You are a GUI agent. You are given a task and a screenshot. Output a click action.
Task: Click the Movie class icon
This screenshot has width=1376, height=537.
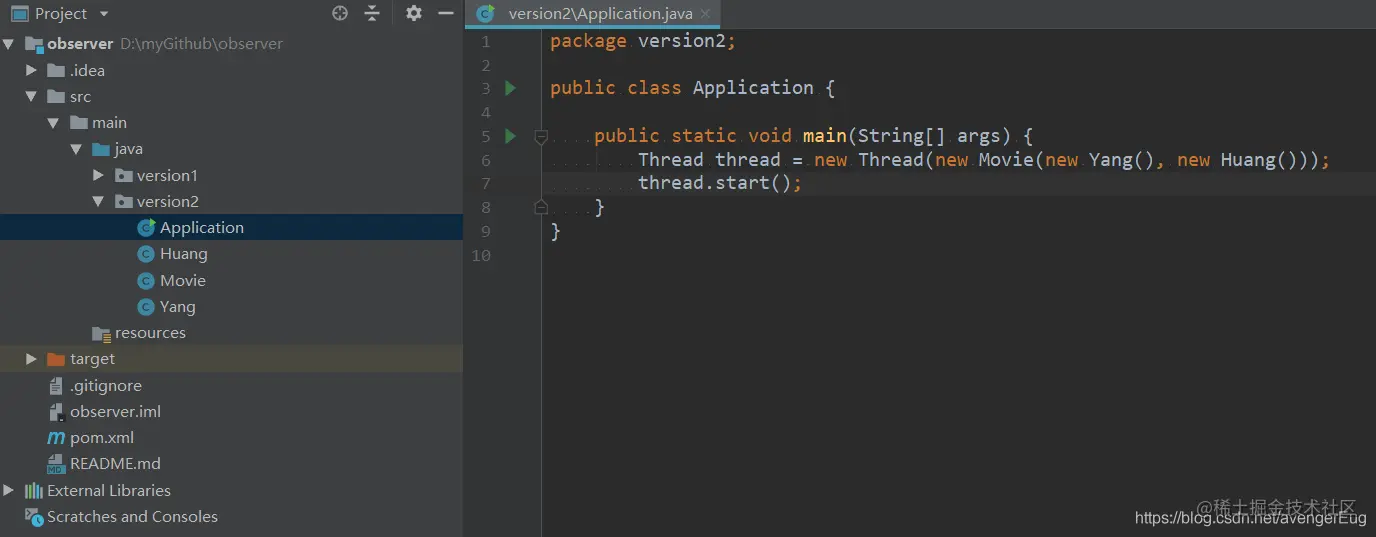coord(146,280)
